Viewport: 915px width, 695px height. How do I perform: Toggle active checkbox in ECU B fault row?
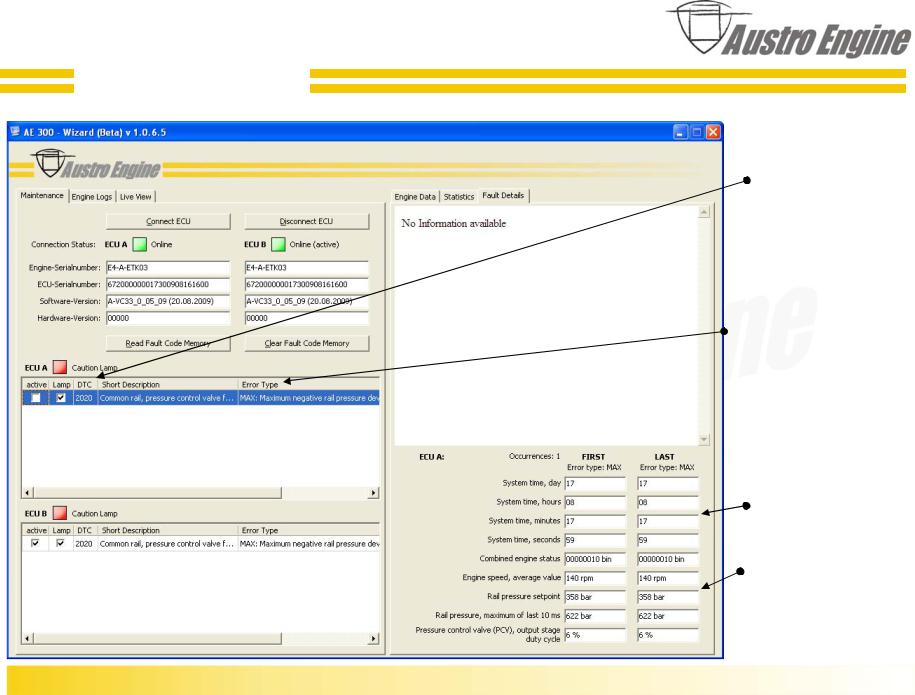tap(36, 543)
